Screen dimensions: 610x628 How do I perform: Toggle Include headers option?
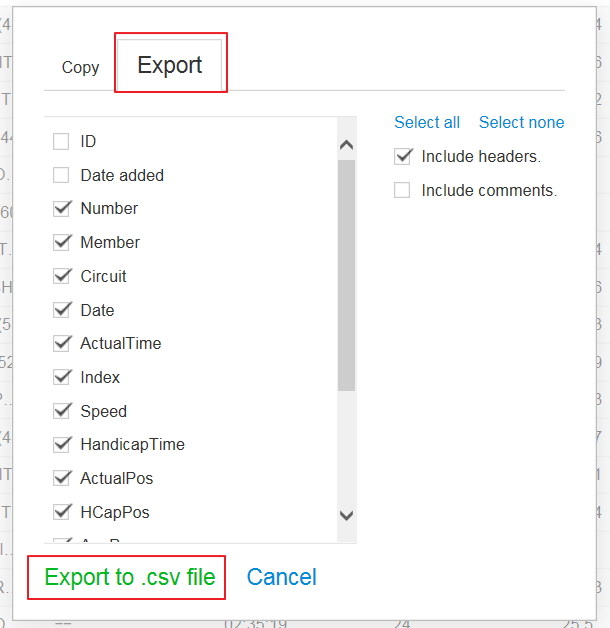coord(403,156)
